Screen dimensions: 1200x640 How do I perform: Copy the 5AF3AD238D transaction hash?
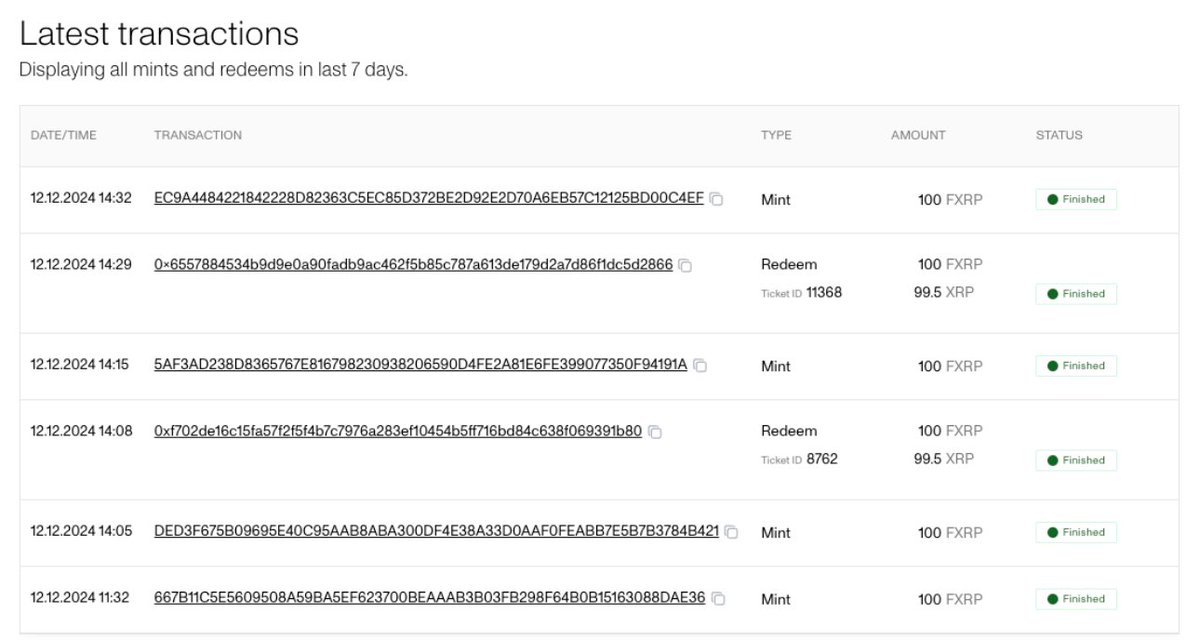point(700,366)
